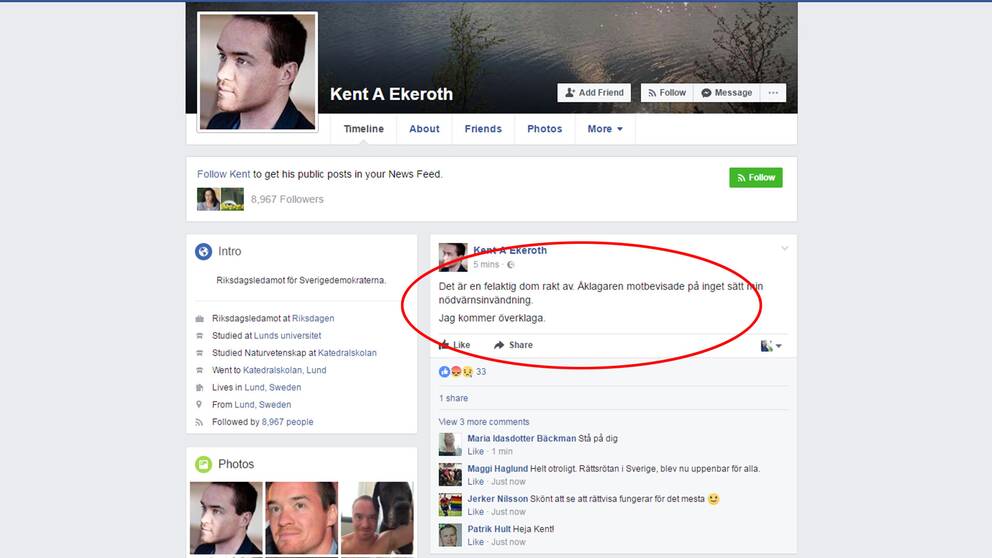Open the Friends tab
992x558 pixels.
[x=483, y=128]
